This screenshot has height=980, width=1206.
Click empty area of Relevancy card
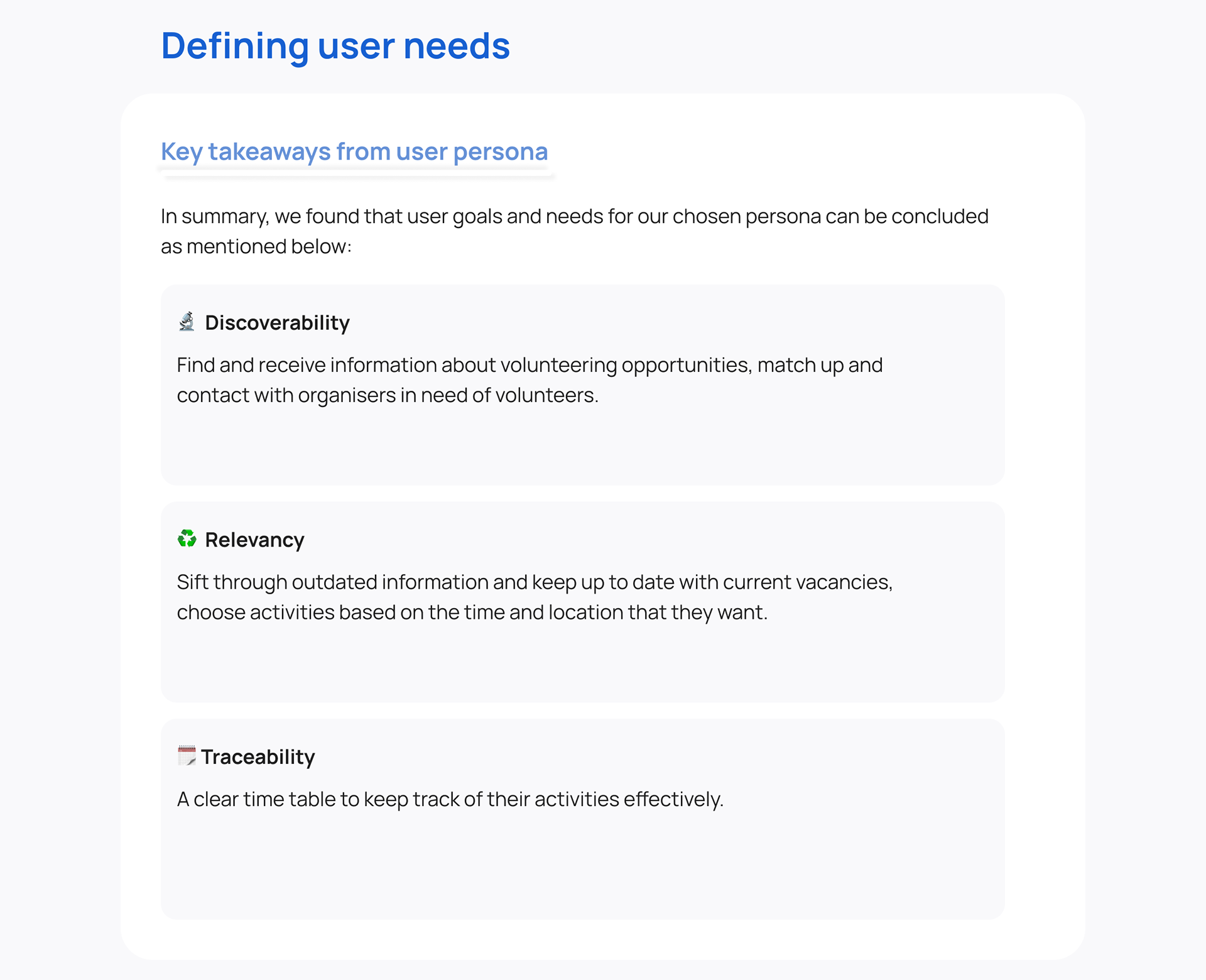point(582,663)
